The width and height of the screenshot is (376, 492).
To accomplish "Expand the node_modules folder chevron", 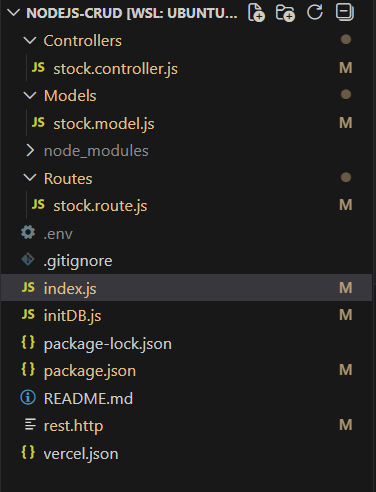I will click(x=30, y=151).
